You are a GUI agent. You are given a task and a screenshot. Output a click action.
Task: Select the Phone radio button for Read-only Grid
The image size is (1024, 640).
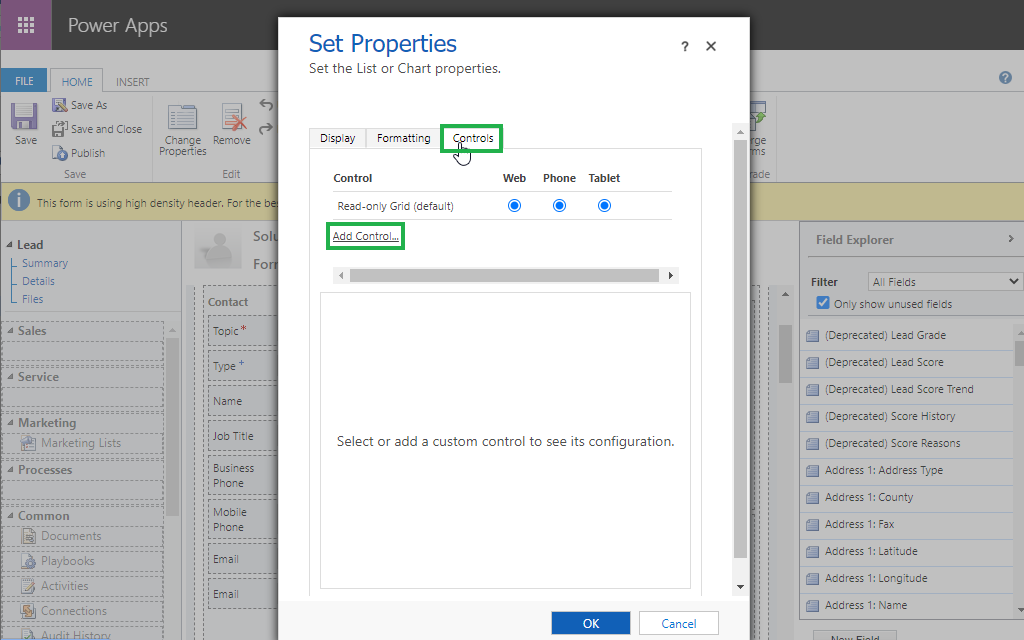(559, 206)
